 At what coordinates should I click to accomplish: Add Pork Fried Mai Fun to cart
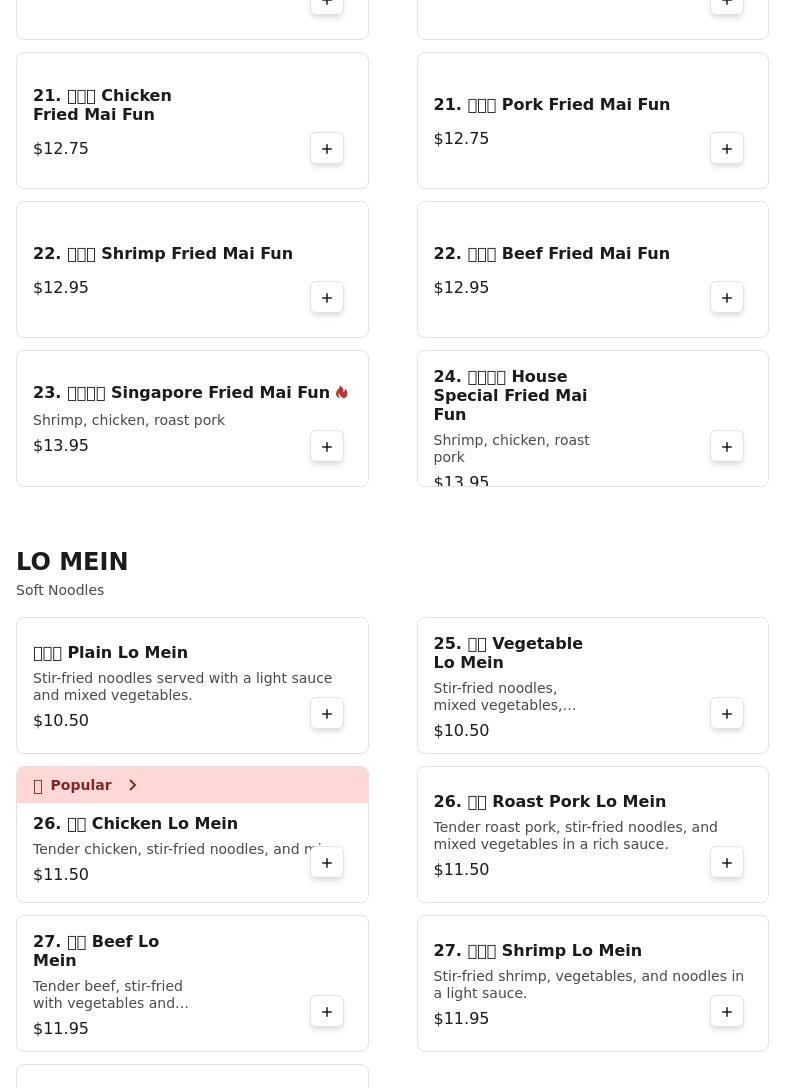727,148
